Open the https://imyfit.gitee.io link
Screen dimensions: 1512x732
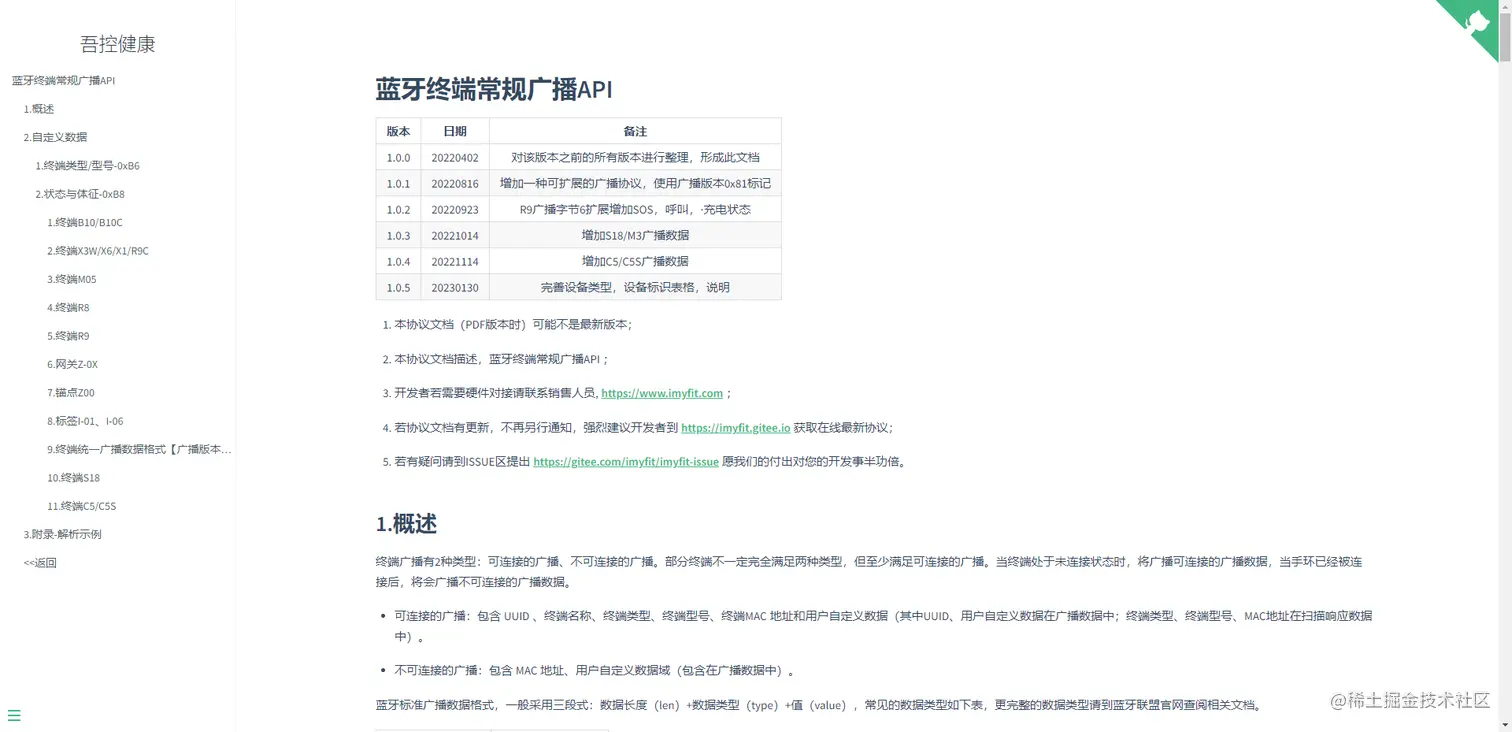736,427
